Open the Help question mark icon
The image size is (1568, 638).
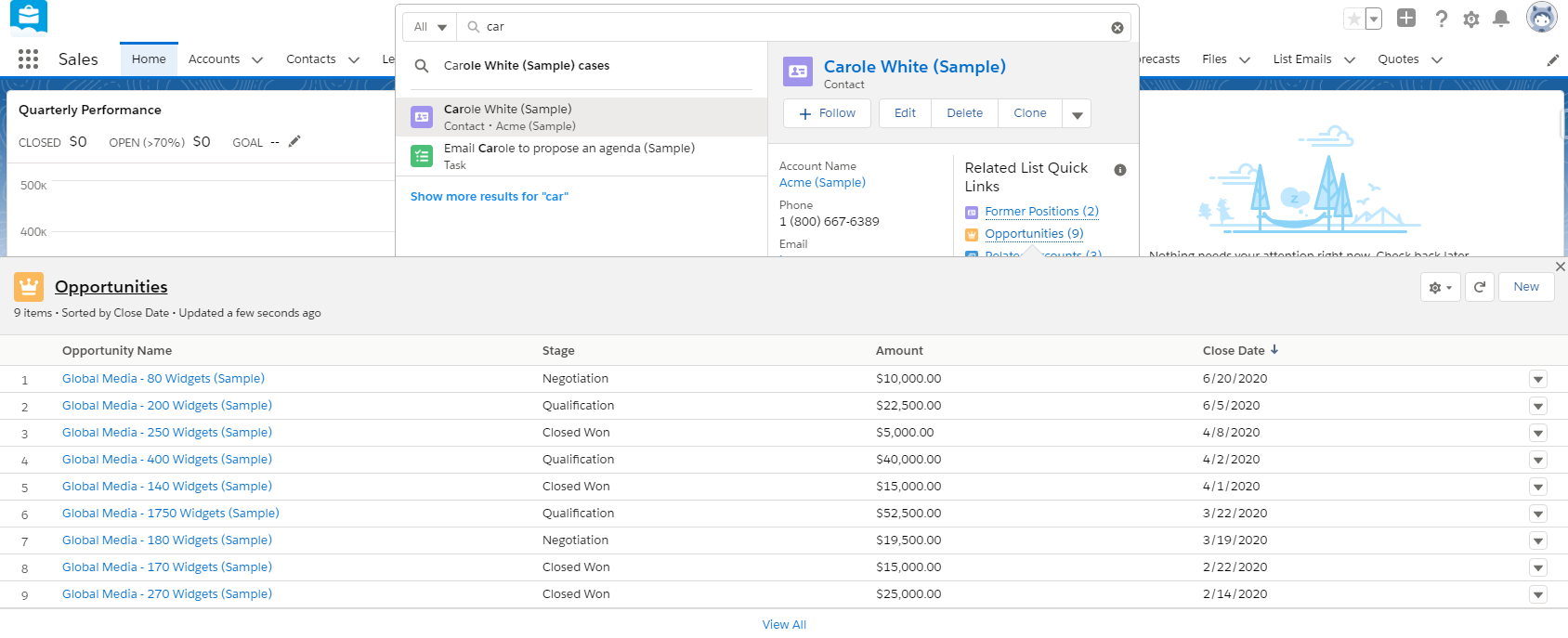click(x=1441, y=19)
